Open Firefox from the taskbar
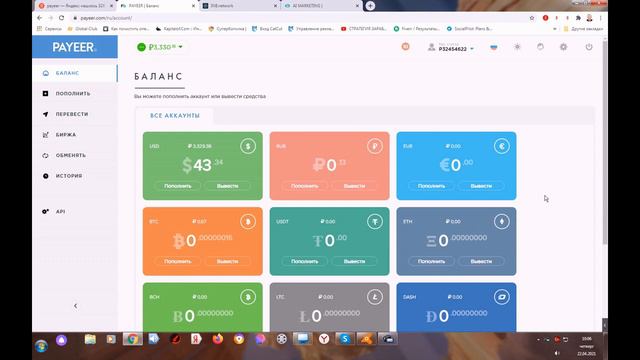The width and height of the screenshot is (640, 360). point(218,339)
